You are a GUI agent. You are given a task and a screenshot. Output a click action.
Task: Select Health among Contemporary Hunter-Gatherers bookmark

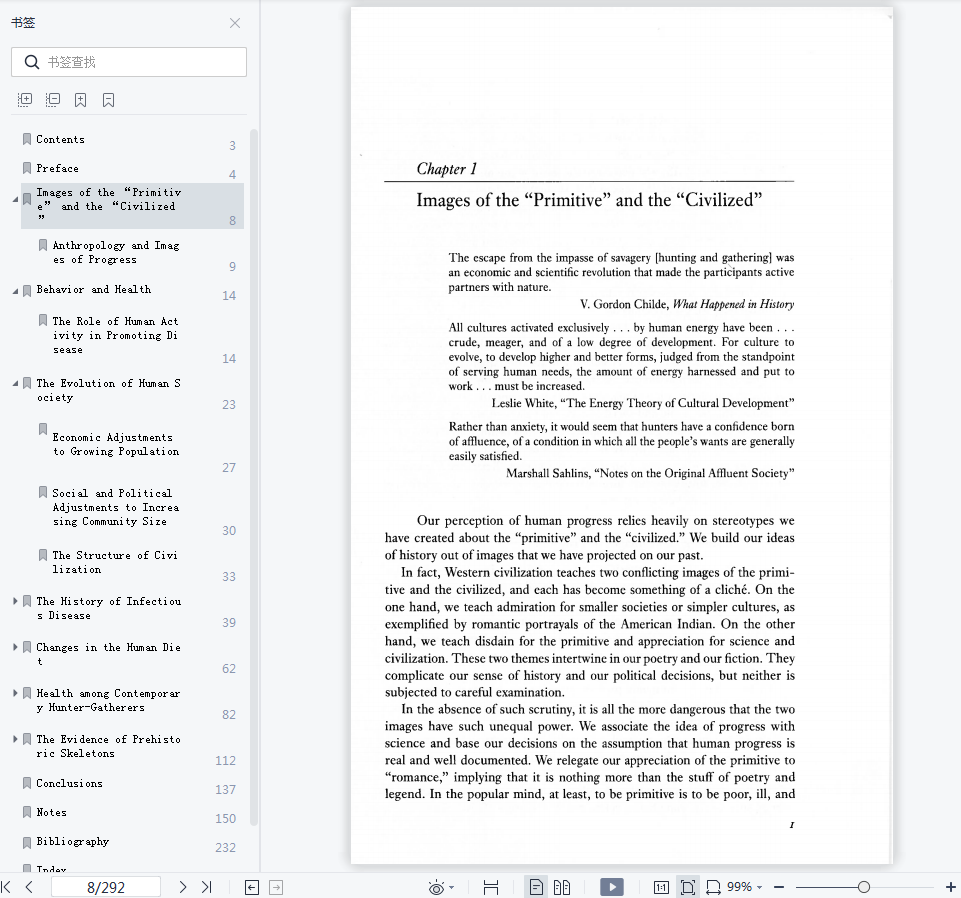coord(108,700)
